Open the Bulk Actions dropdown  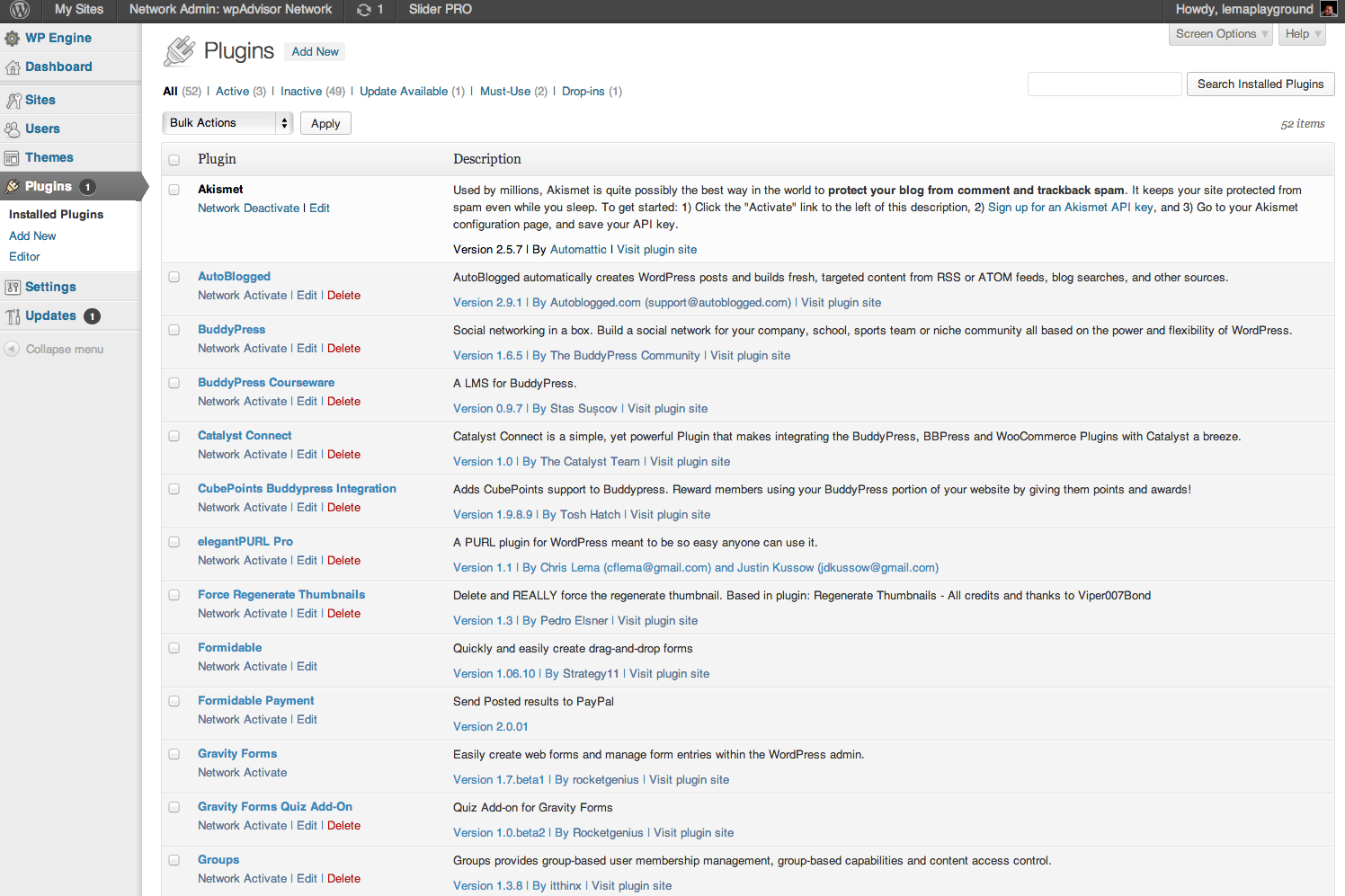[x=227, y=122]
